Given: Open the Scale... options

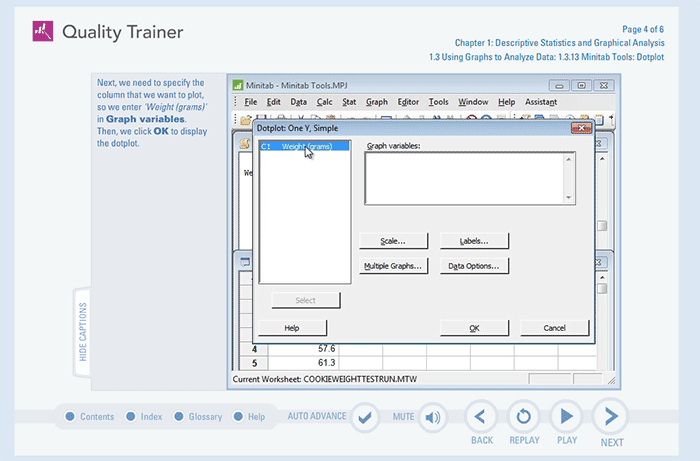Looking at the screenshot, I should click(394, 241).
